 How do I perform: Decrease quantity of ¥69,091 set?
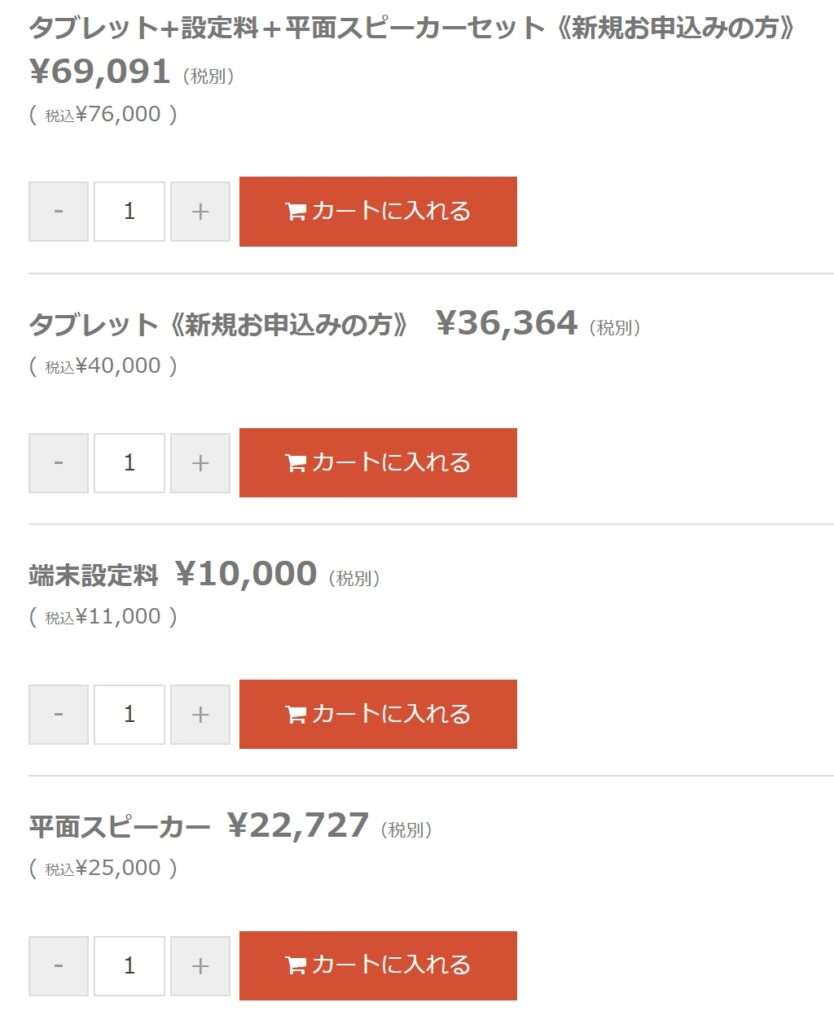pos(59,211)
